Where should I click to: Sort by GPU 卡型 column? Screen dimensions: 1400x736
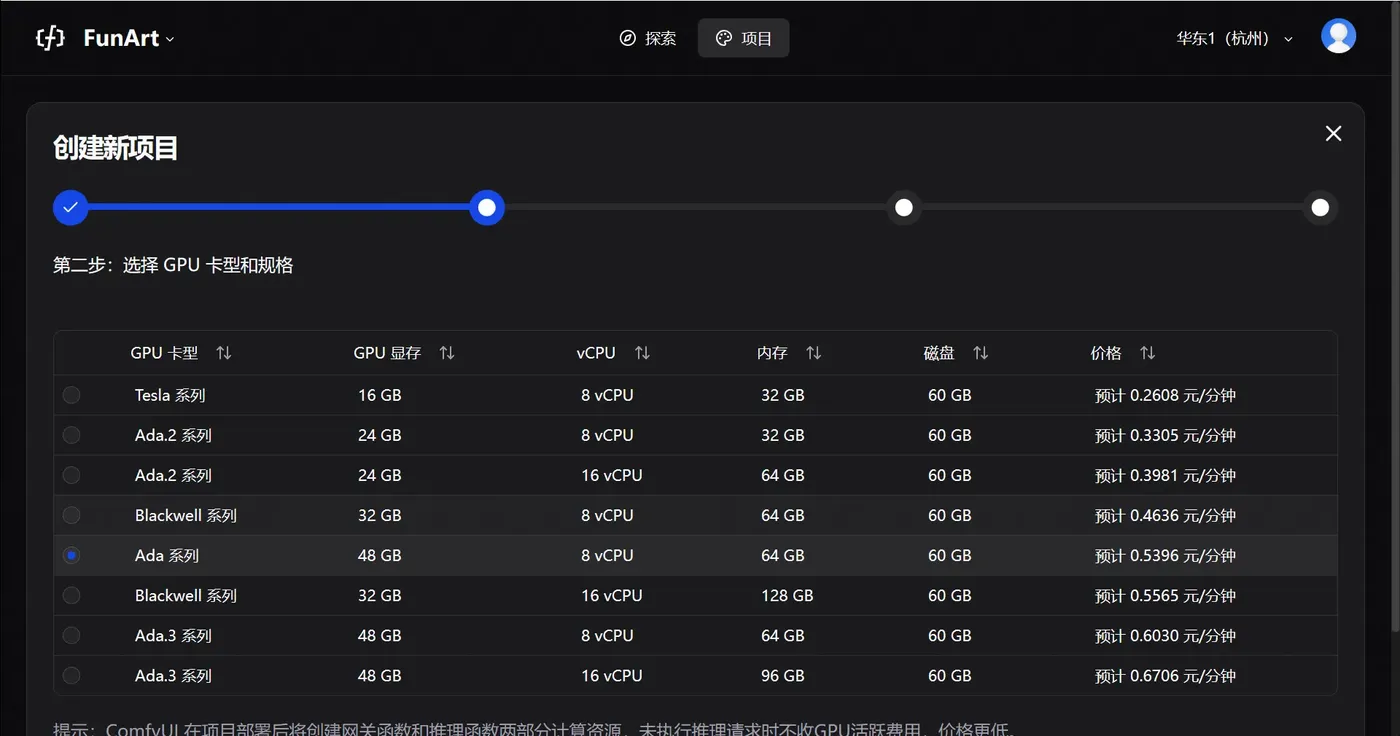[224, 353]
